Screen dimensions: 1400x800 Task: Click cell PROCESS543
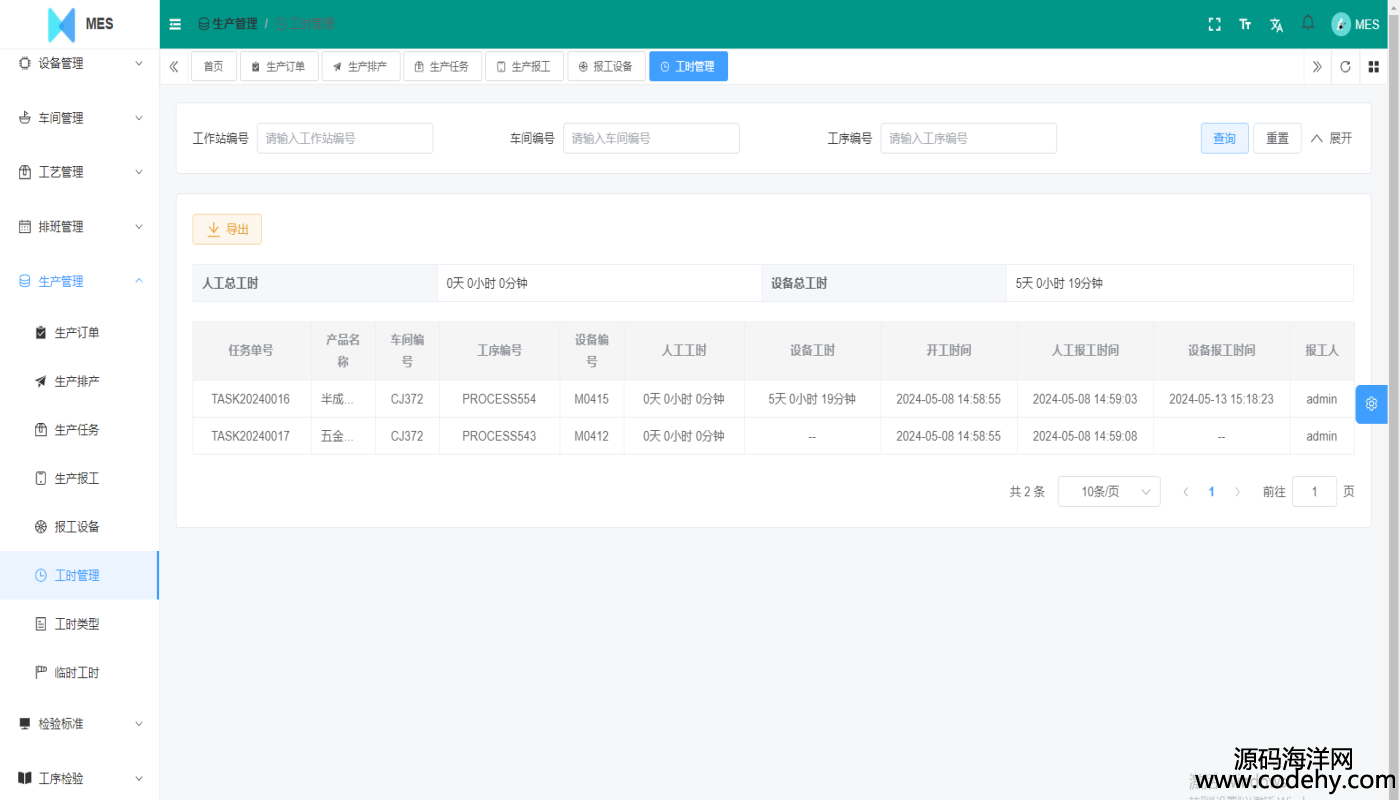499,436
